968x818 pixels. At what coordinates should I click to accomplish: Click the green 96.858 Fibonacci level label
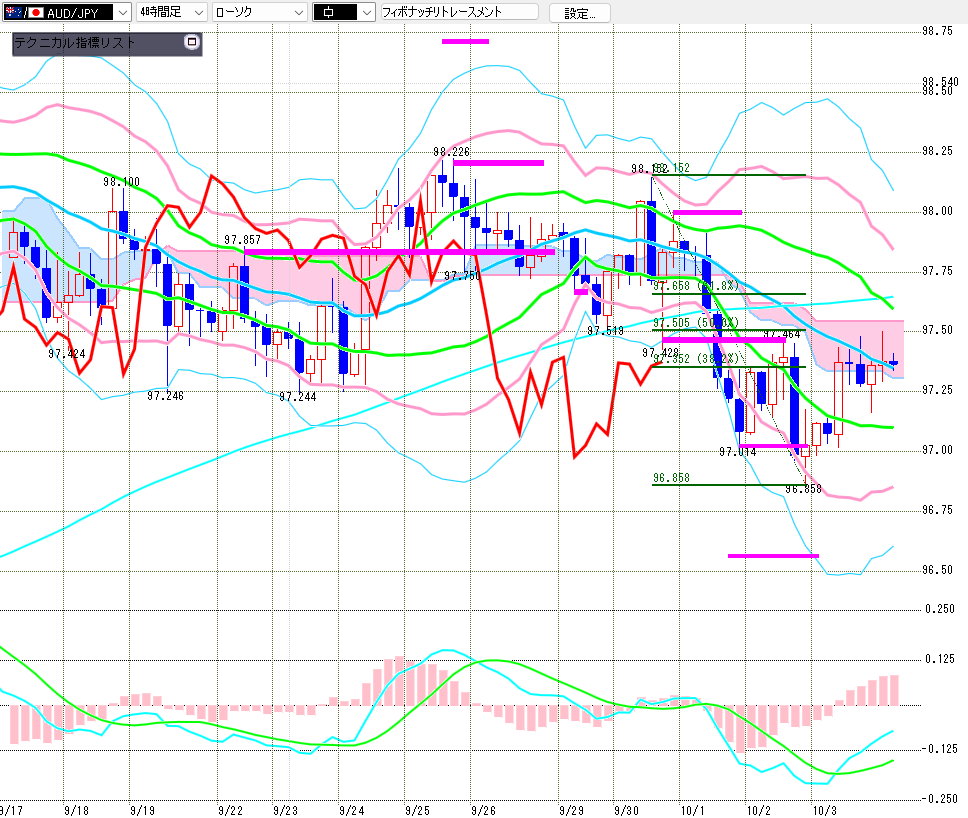click(671, 478)
